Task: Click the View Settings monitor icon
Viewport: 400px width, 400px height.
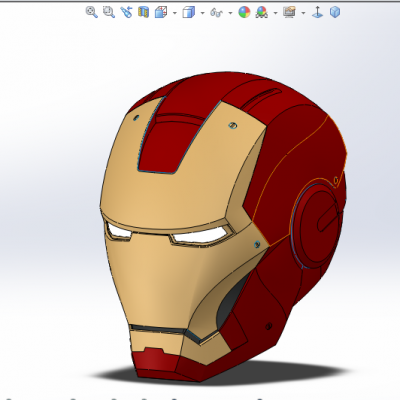Action: (289, 12)
